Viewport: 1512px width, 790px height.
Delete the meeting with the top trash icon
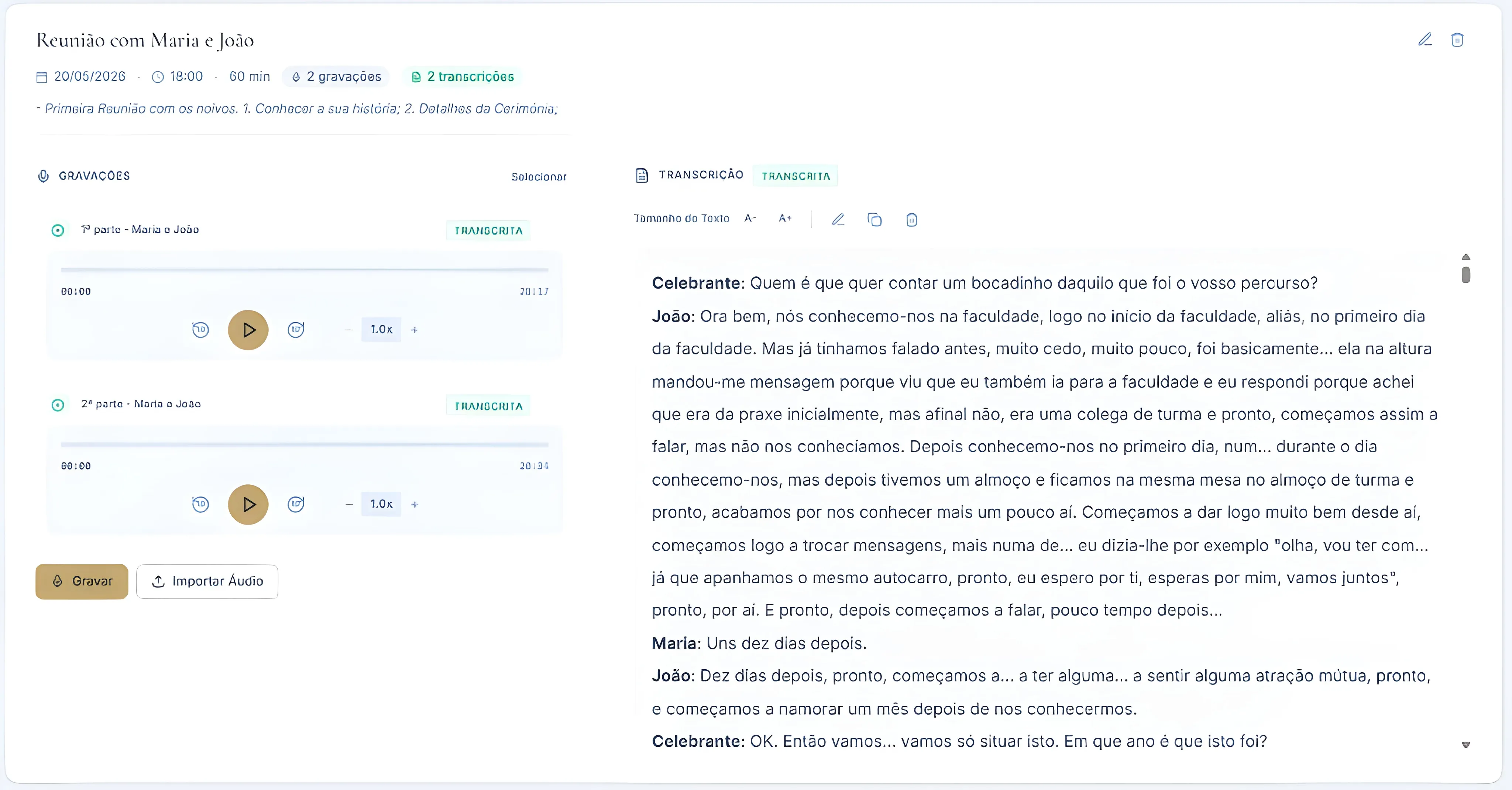click(1457, 39)
